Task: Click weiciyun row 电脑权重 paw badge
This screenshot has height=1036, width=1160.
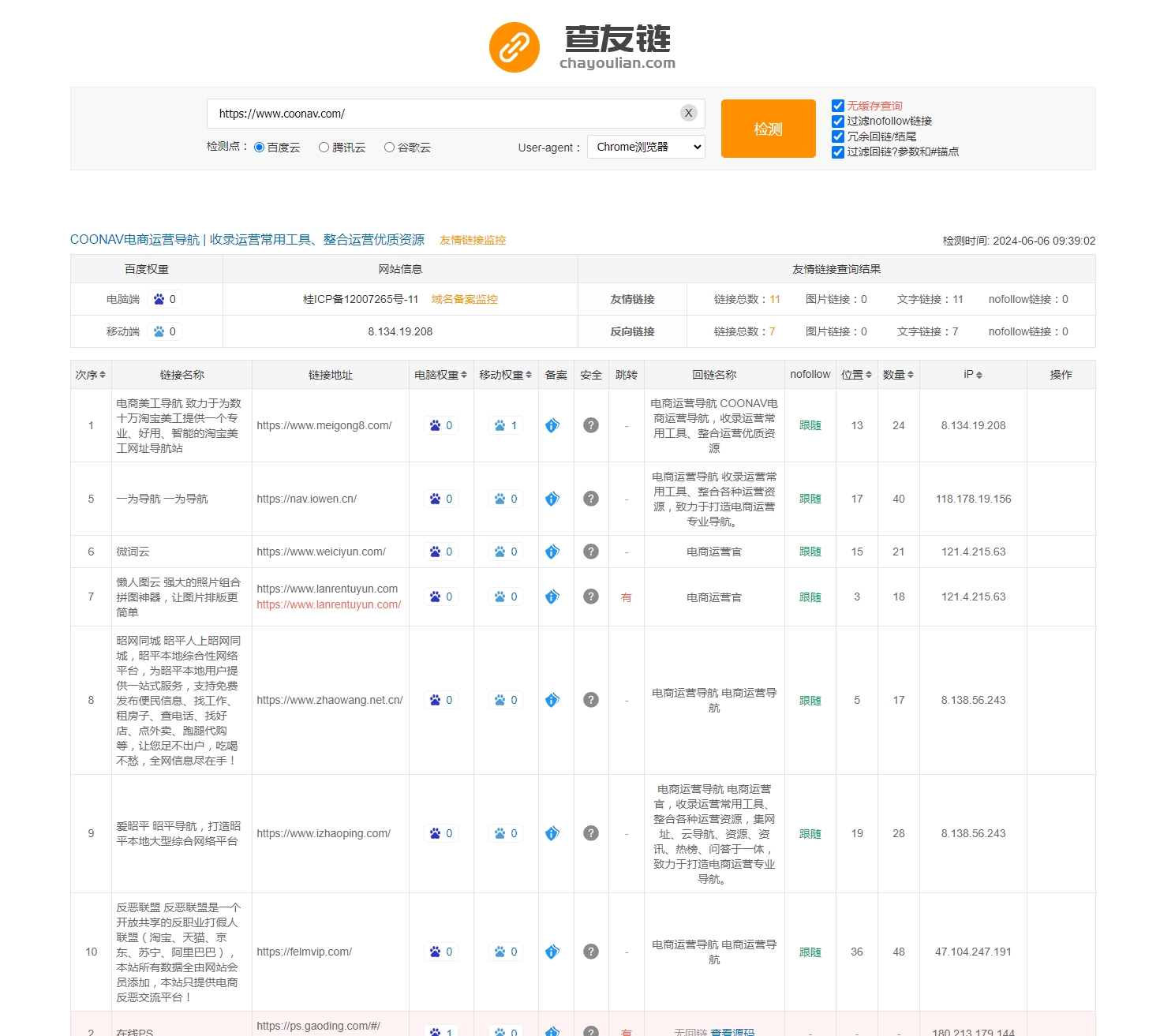Action: click(441, 552)
